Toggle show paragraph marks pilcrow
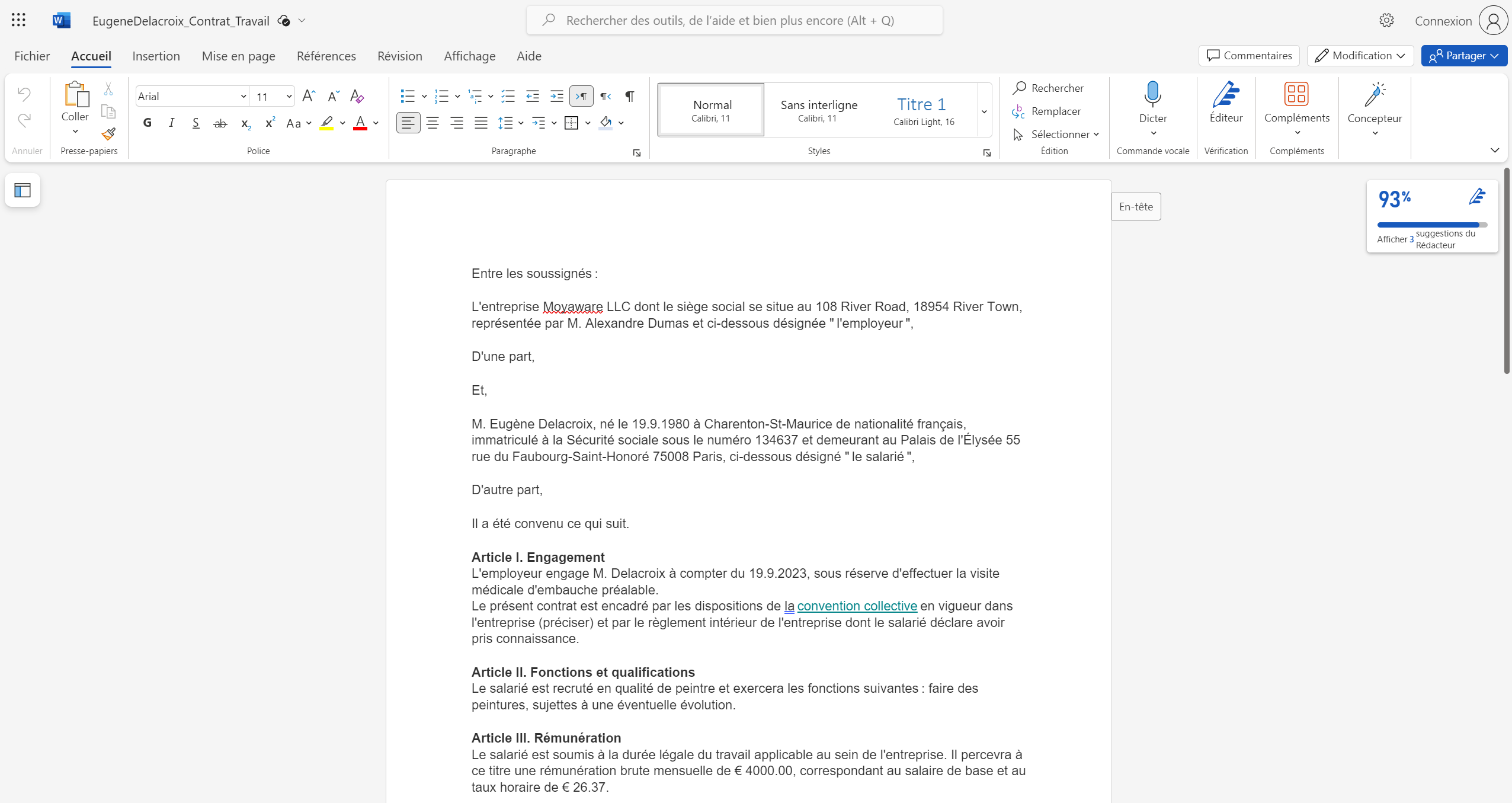 [x=630, y=96]
